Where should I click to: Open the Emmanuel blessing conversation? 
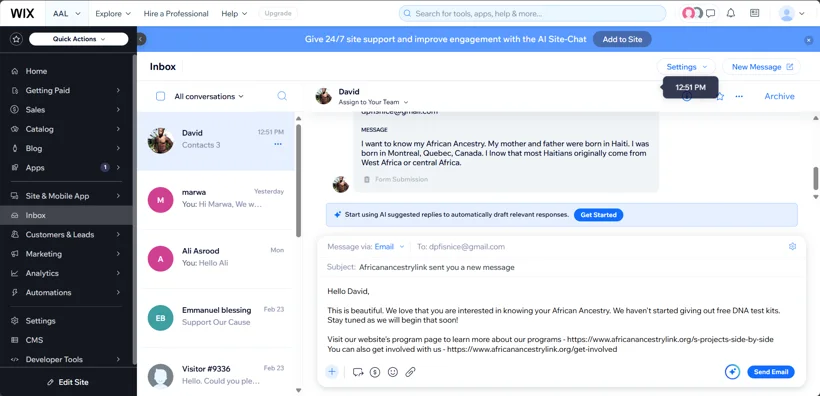(x=216, y=318)
